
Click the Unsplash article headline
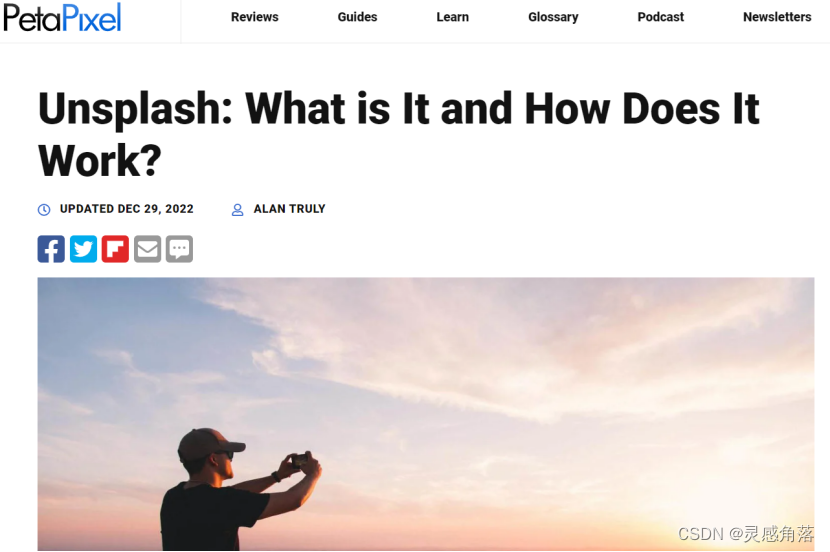pyautogui.click(x=399, y=134)
